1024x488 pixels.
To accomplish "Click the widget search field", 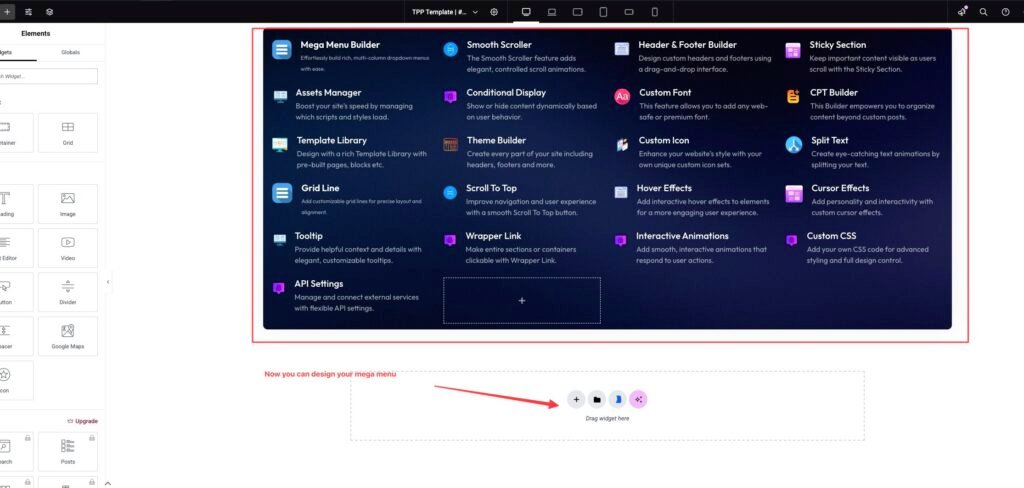I will click(x=48, y=76).
